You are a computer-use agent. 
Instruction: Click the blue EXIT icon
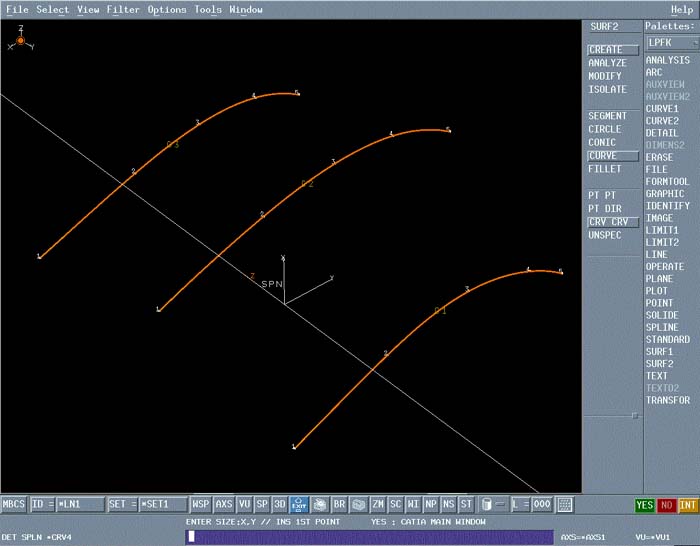tap(299, 504)
